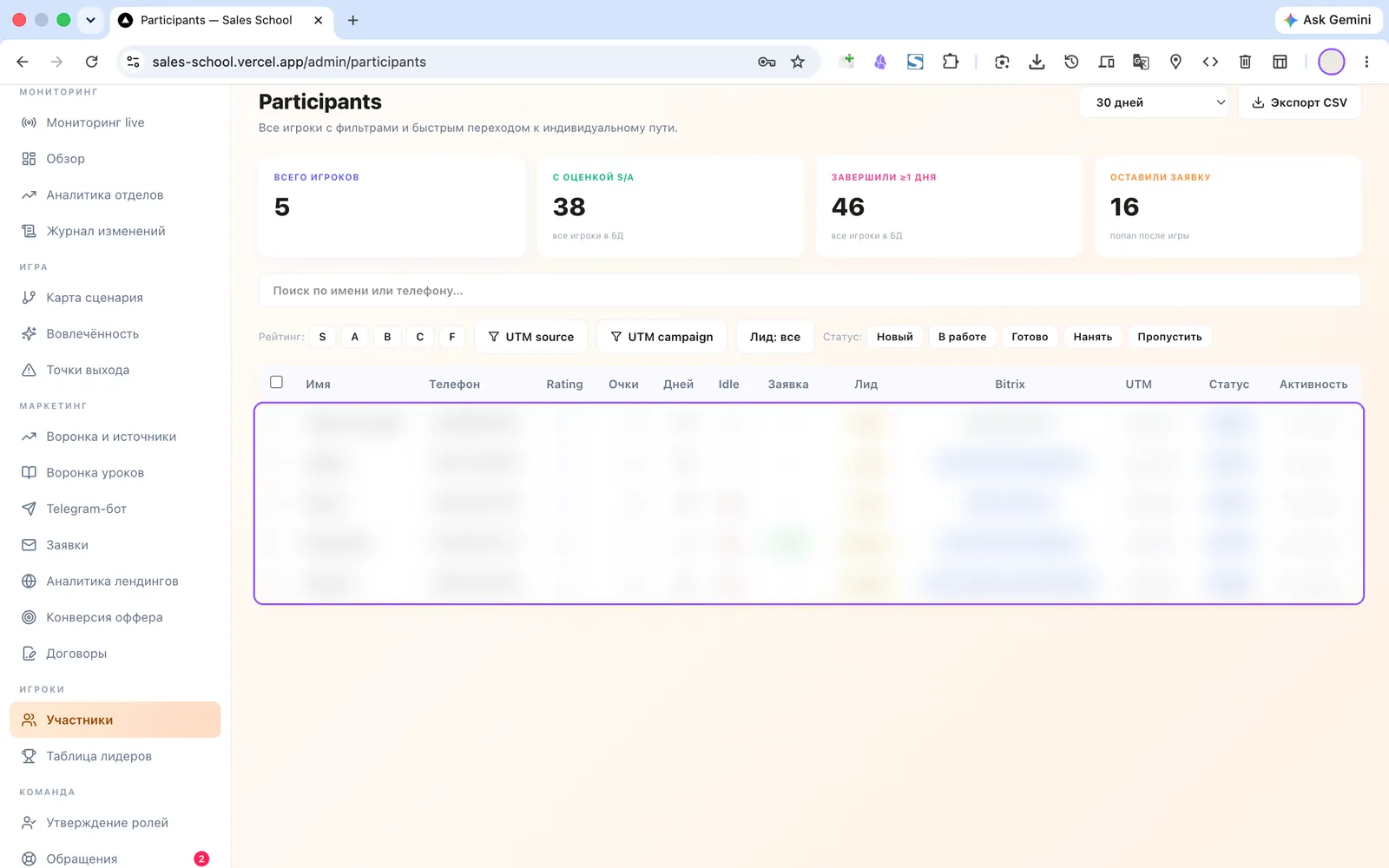The image size is (1389, 868).
Task: Filter status Нанять
Action: point(1093,337)
